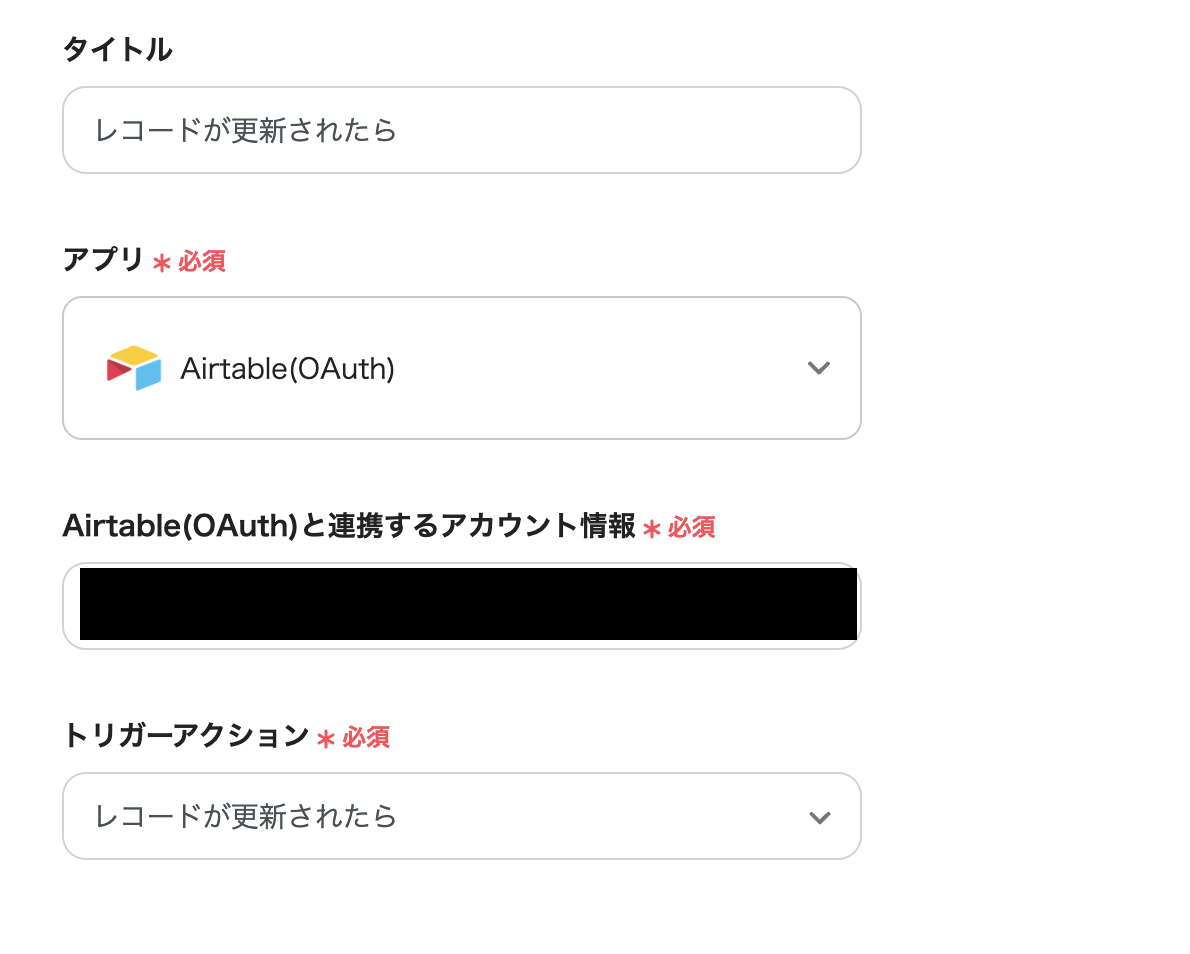Click the タイトル field label
Viewport: 1190px width, 954px height.
pyautogui.click(x=118, y=49)
